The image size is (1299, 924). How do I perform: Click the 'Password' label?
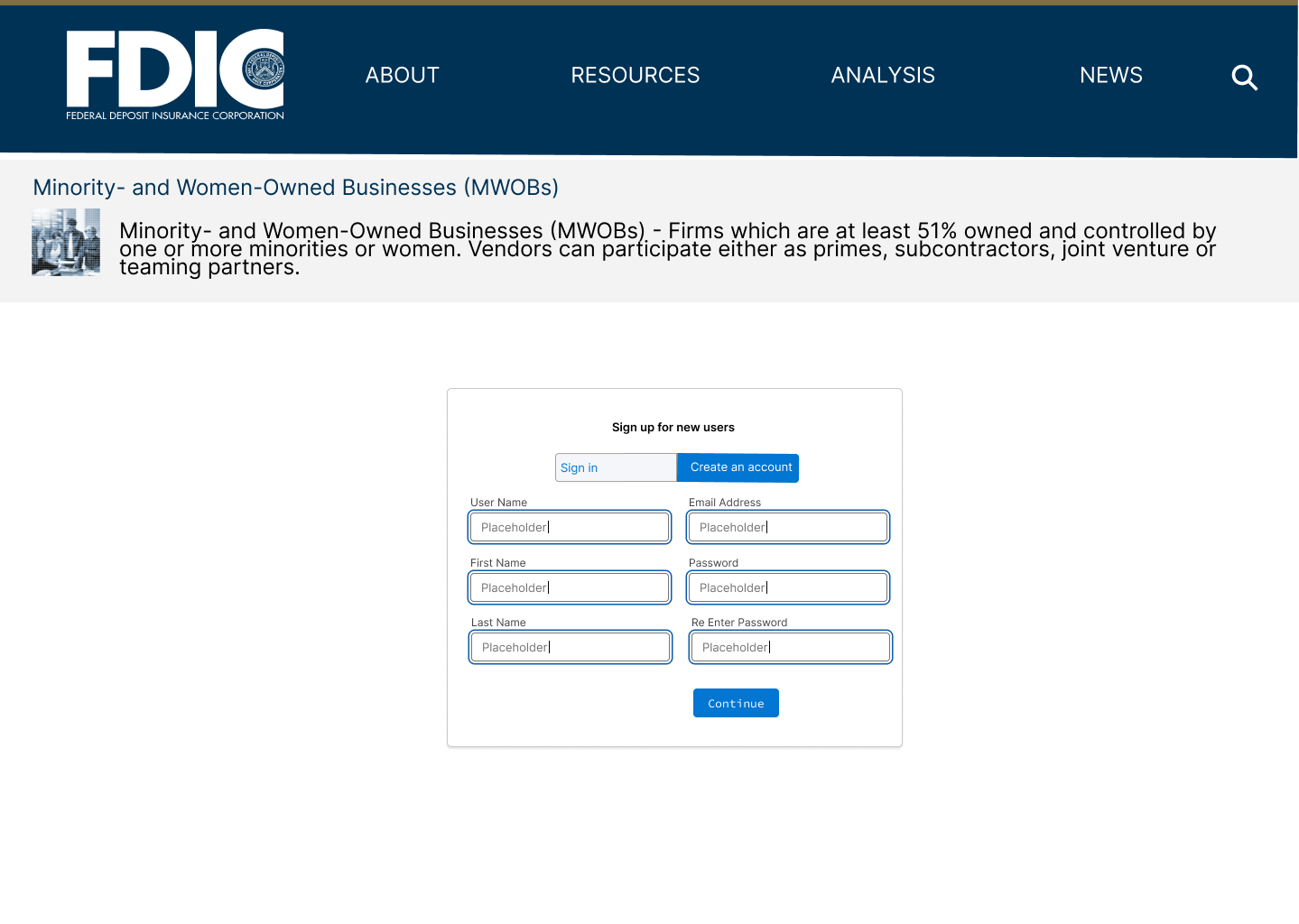(x=713, y=563)
